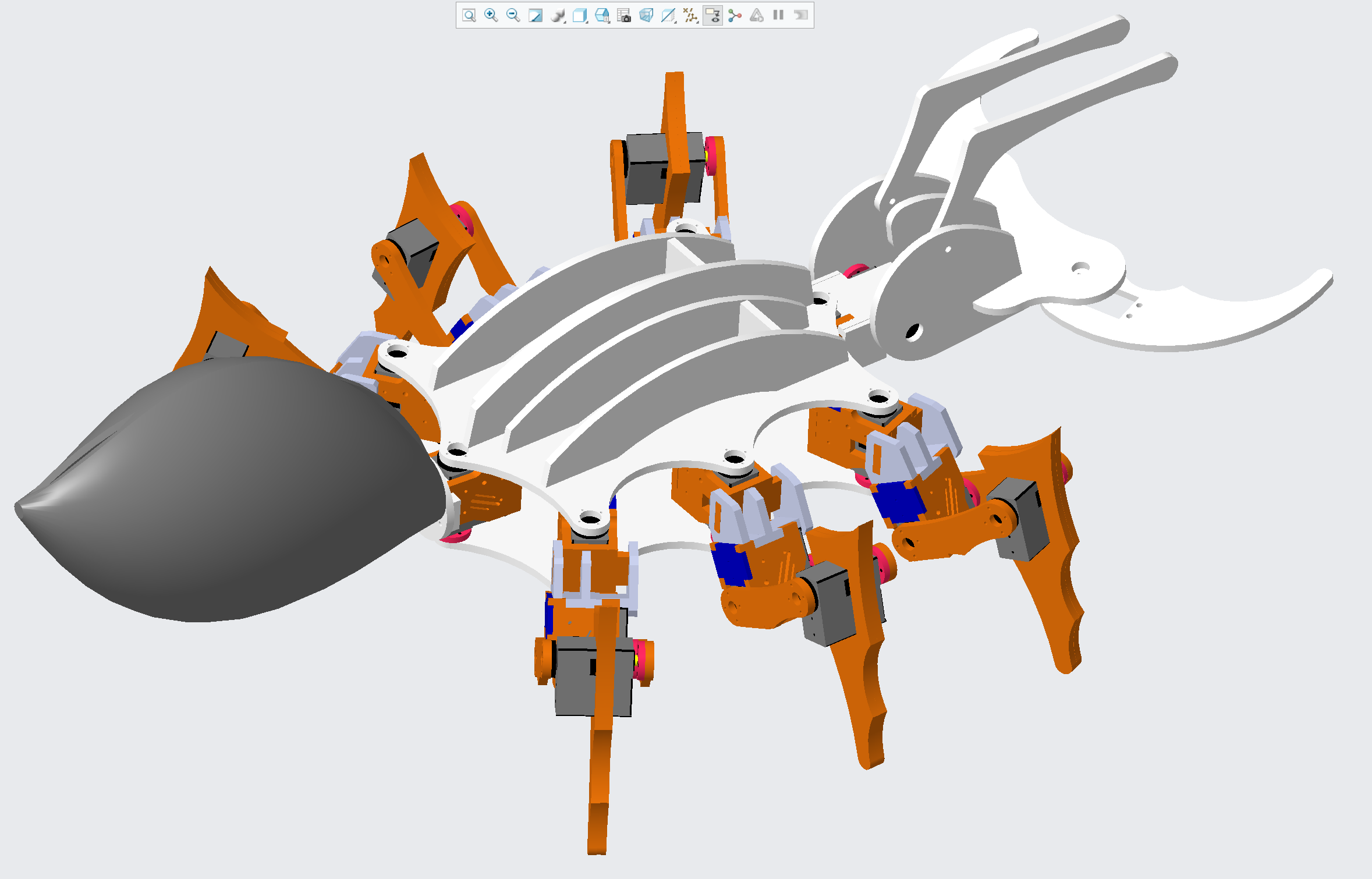Select the dark gray abdomen shell part
Screen dimensions: 1372x879
tap(233, 489)
